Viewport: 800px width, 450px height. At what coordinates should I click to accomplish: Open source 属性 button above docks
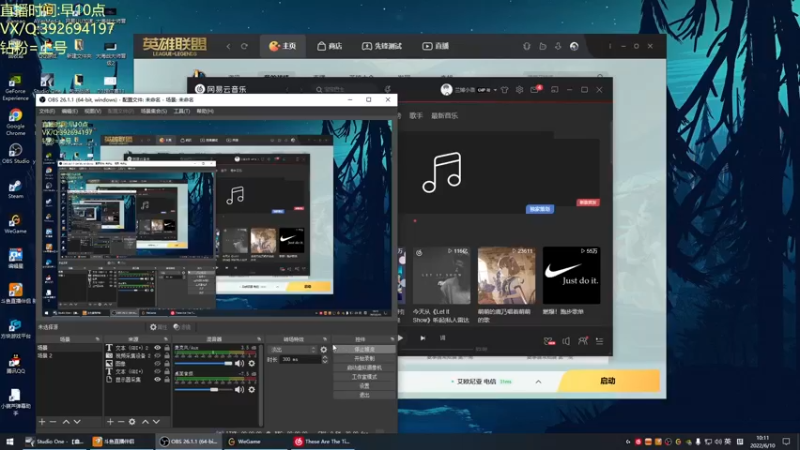(158, 327)
